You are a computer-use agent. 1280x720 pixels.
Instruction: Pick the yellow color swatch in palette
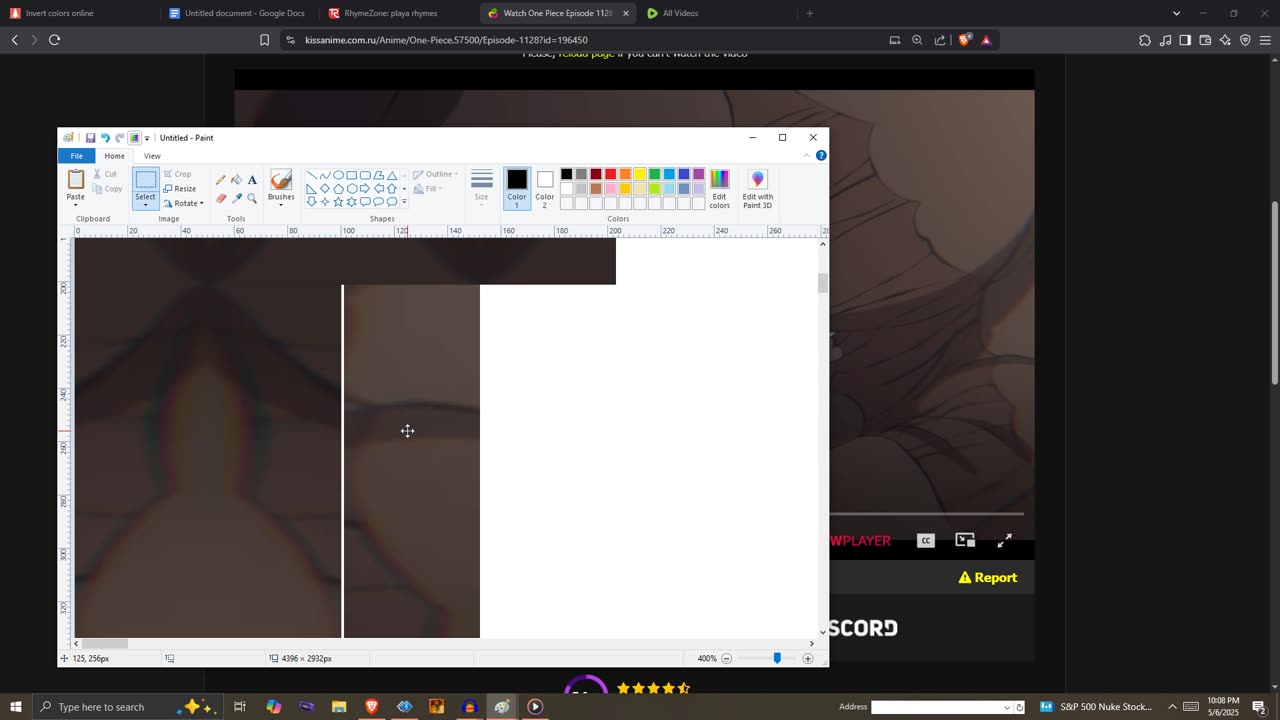point(640,174)
